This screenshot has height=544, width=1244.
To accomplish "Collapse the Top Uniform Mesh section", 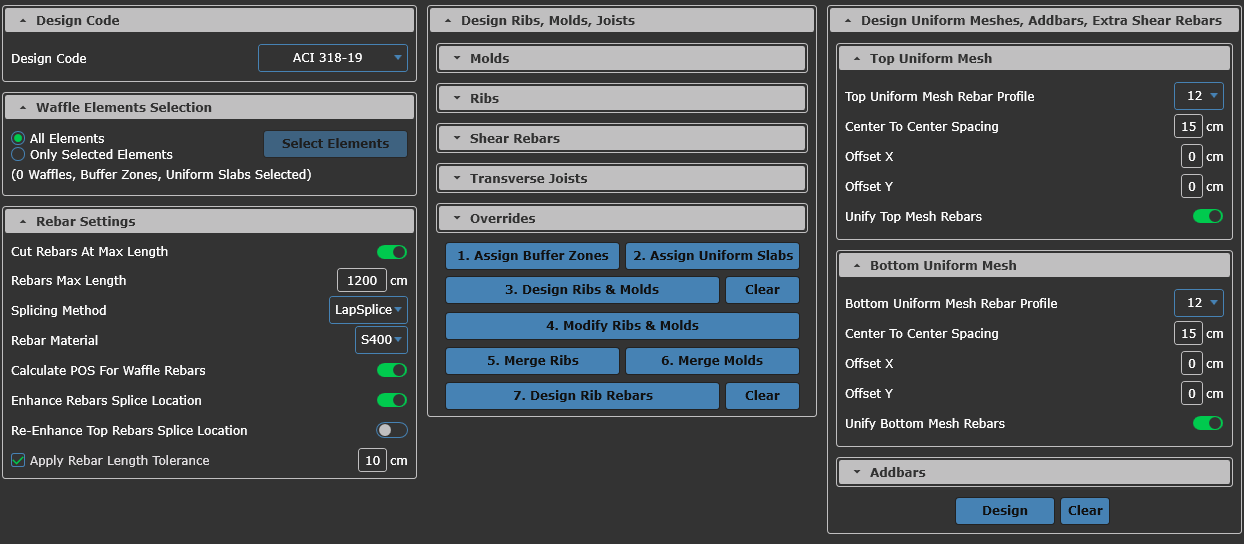I will [x=1033, y=58].
